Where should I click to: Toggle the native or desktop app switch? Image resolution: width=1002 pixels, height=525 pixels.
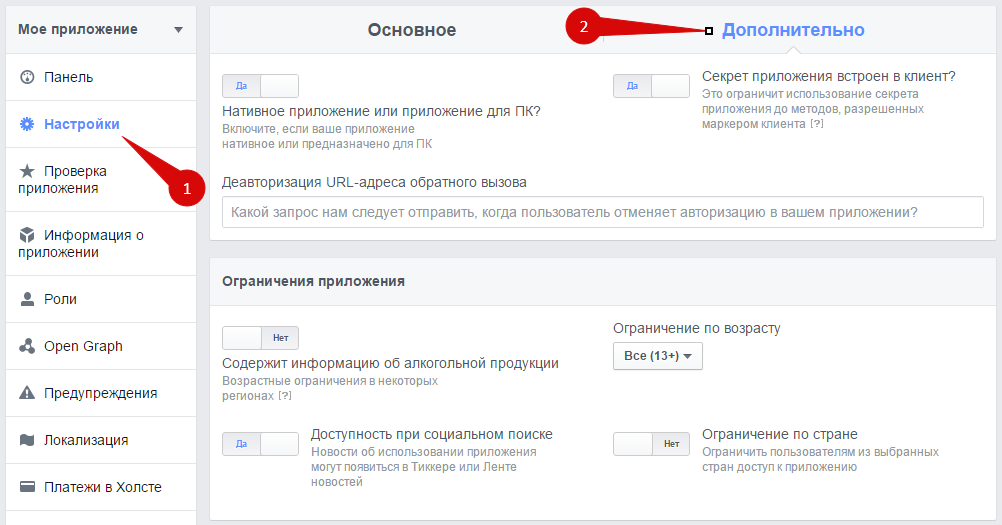click(260, 86)
